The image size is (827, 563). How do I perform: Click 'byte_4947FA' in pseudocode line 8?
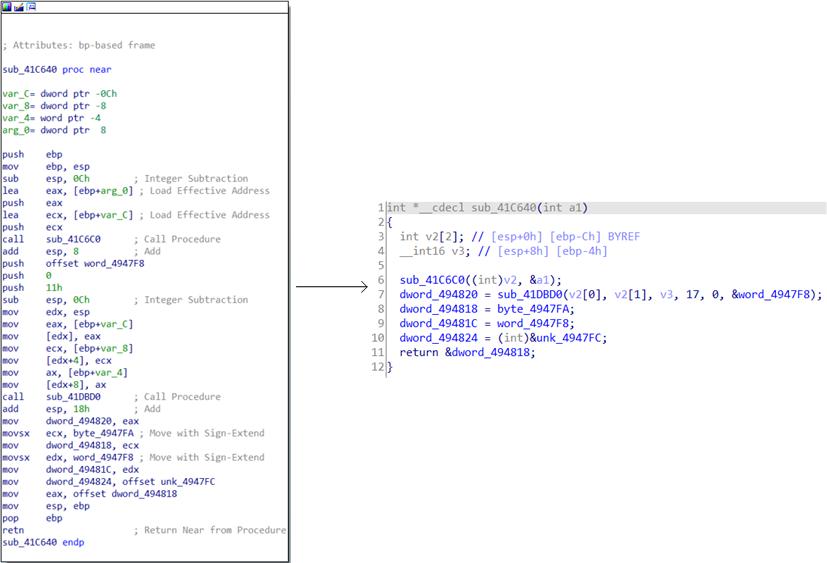(x=533, y=309)
